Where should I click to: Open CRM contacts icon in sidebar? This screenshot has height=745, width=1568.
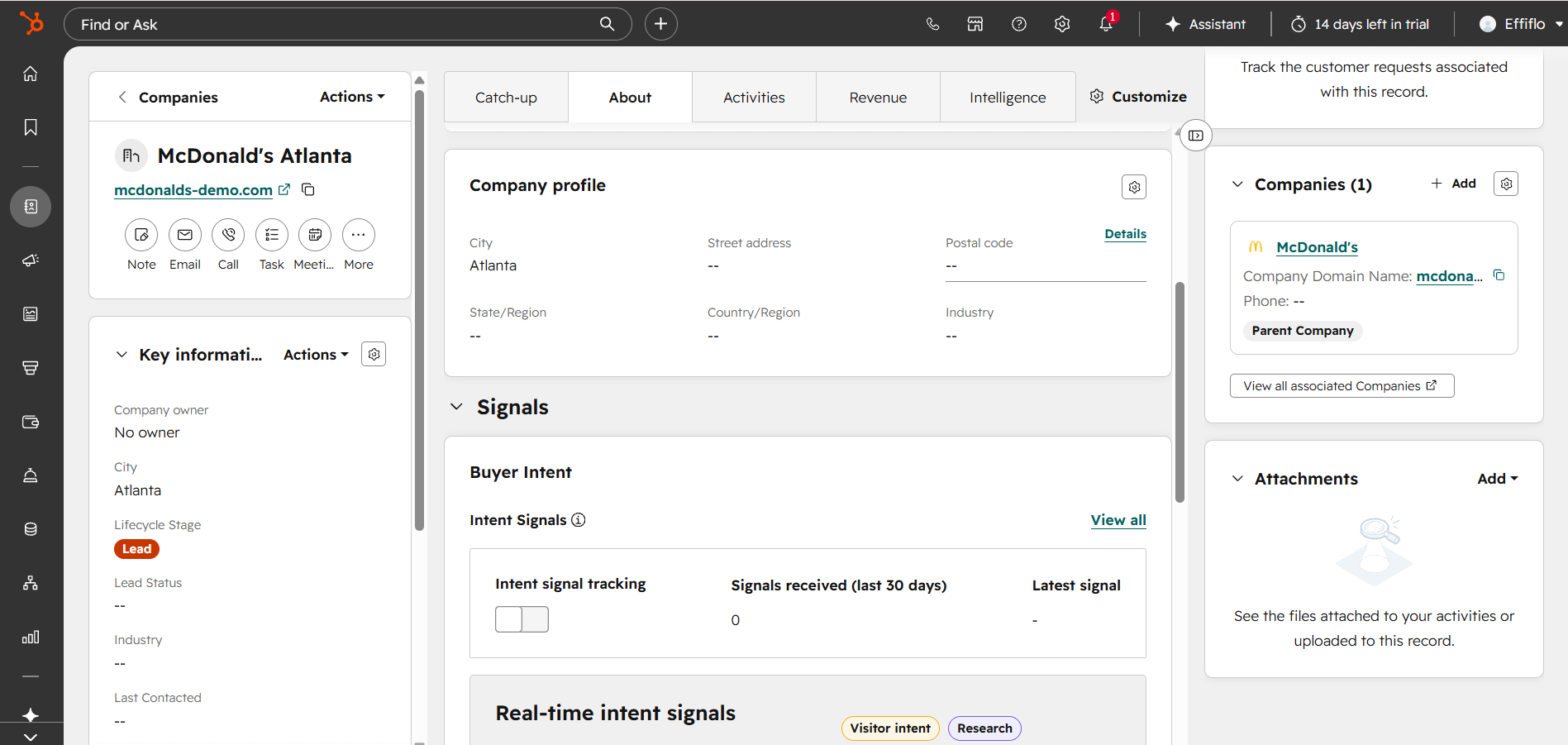[31, 206]
